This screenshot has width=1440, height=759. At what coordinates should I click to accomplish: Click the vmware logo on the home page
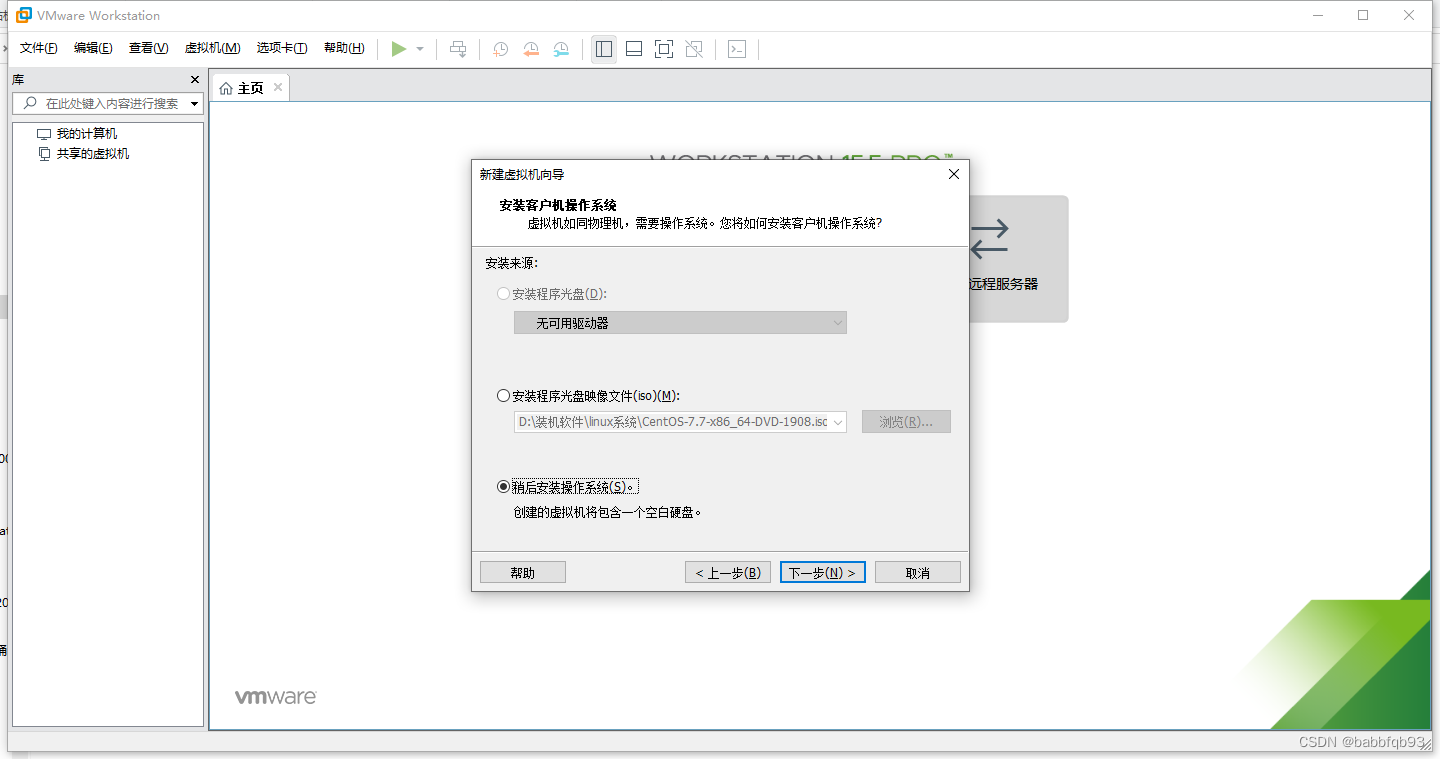(276, 697)
